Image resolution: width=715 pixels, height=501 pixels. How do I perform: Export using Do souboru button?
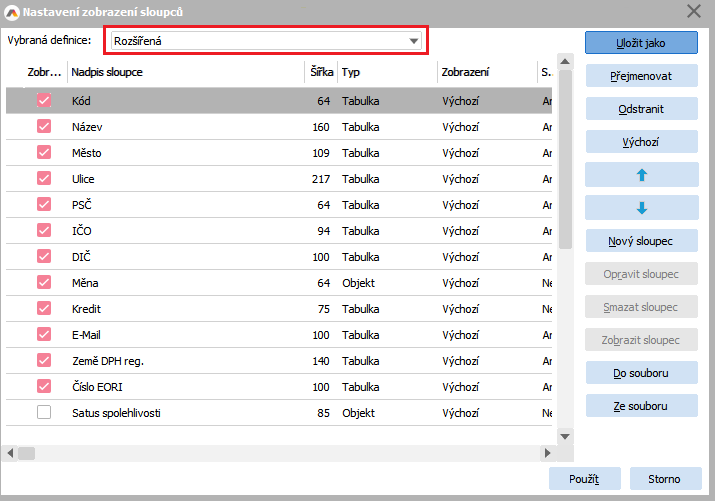[x=641, y=373]
